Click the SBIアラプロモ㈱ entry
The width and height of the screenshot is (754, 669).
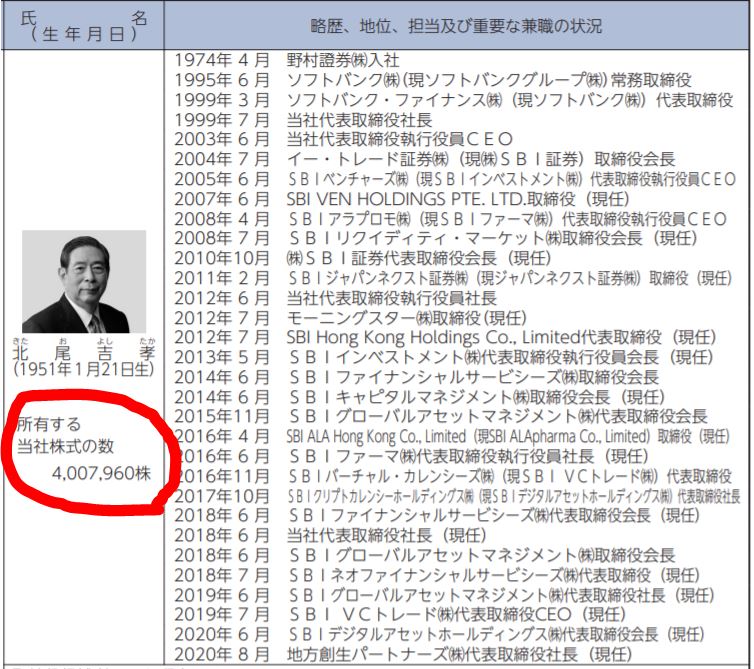coord(507,219)
